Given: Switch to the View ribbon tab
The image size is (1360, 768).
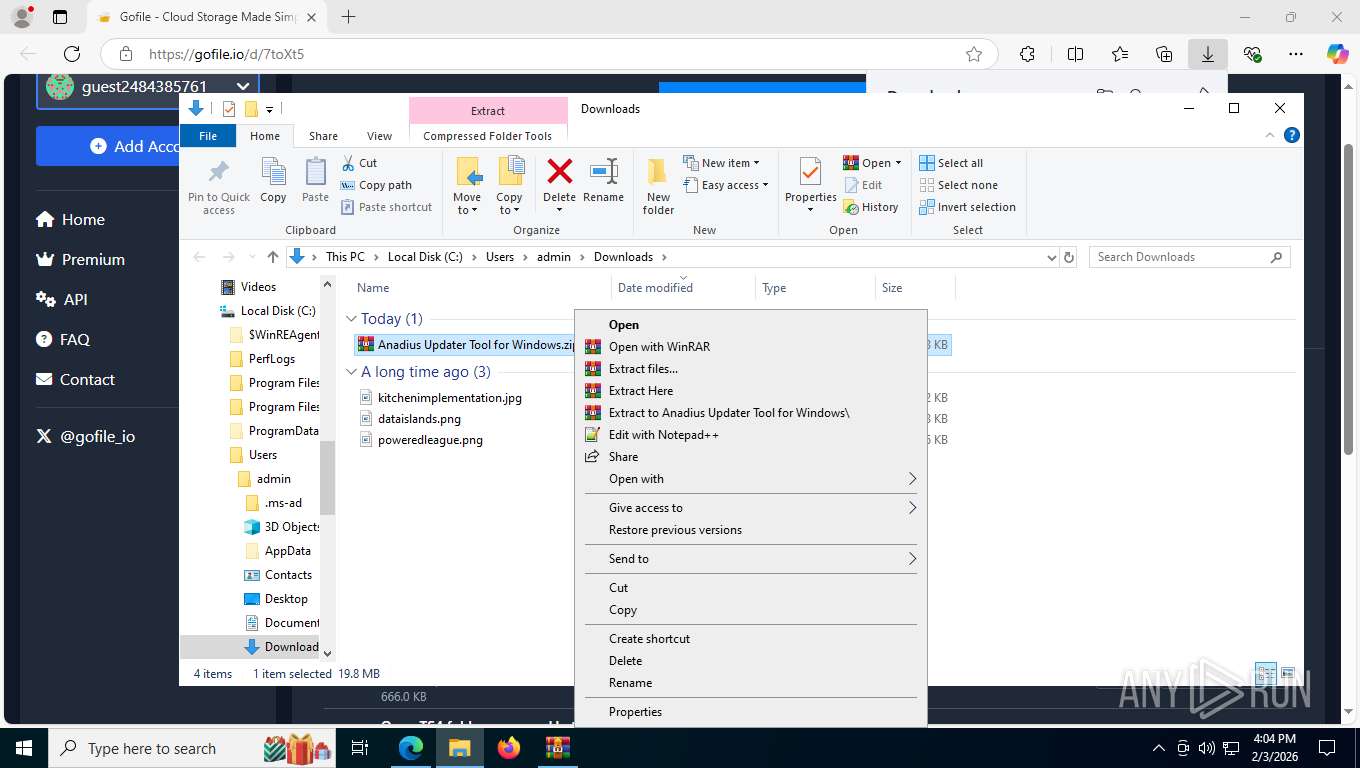Looking at the screenshot, I should coord(379,136).
